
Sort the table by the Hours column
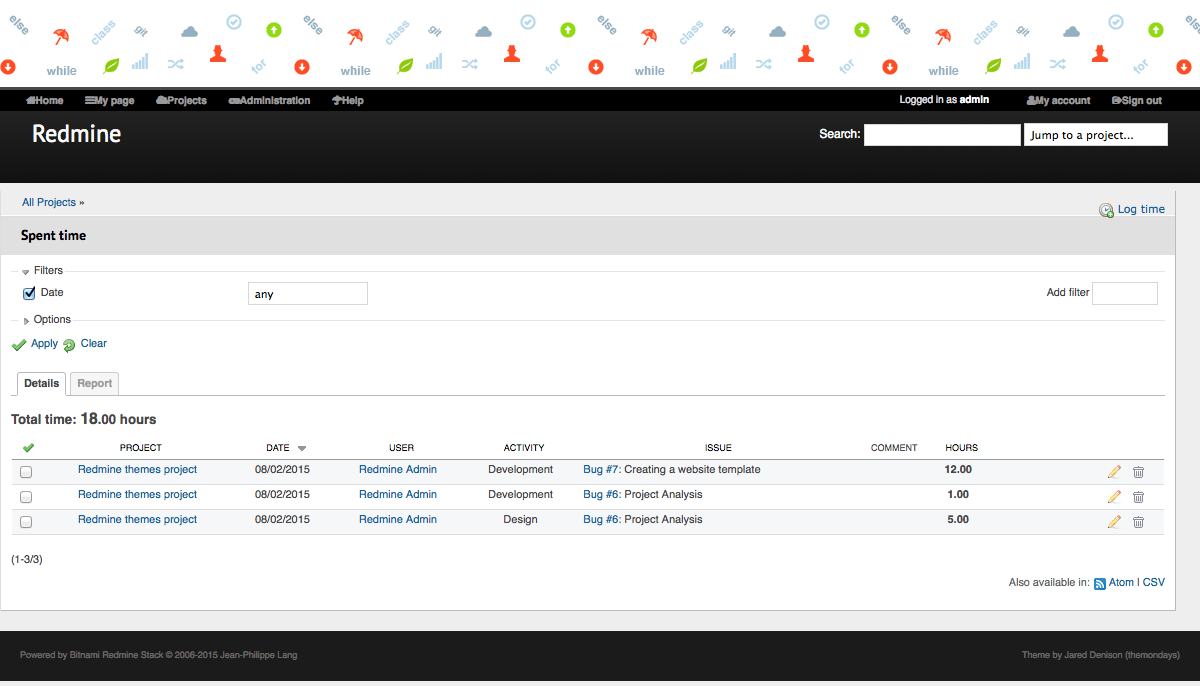click(962, 448)
